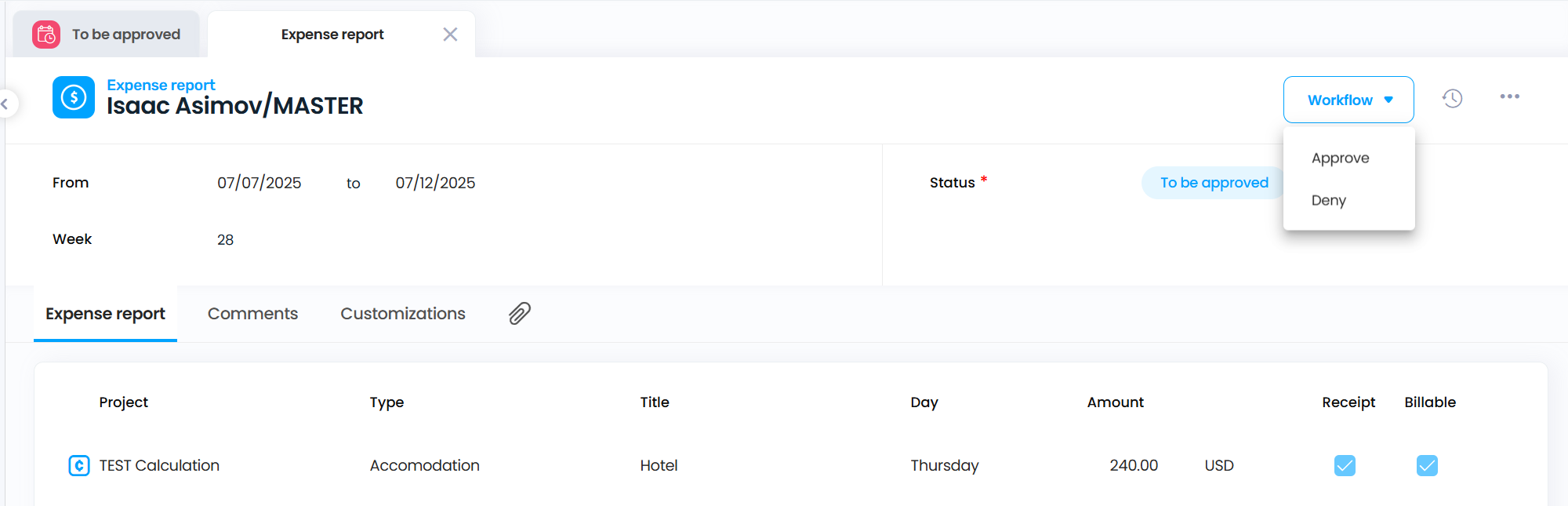Image resolution: width=1568 pixels, height=506 pixels.
Task: Switch to the Customizations tab
Action: pyautogui.click(x=402, y=314)
